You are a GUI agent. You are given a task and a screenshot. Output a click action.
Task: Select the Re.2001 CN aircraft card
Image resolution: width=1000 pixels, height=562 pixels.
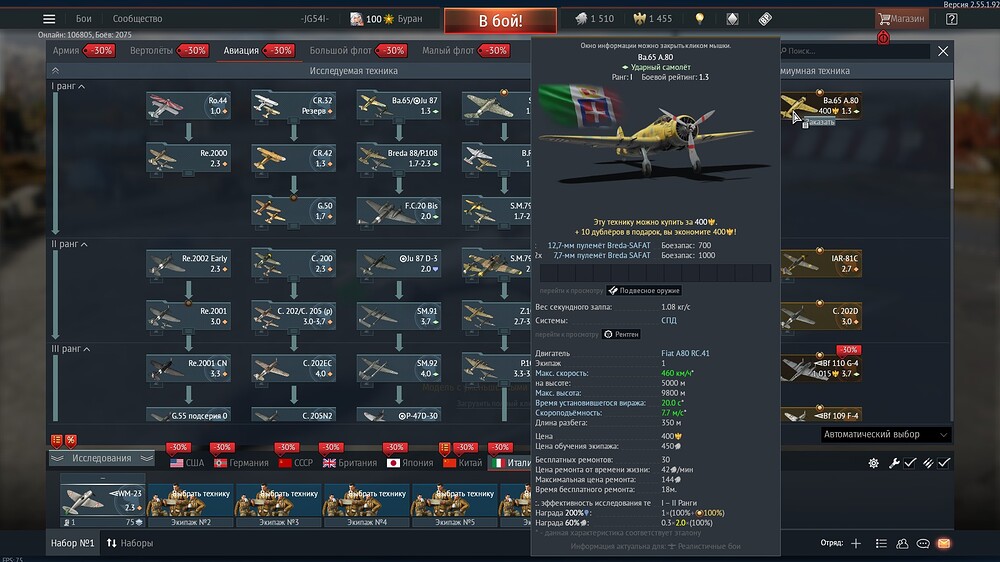188,368
